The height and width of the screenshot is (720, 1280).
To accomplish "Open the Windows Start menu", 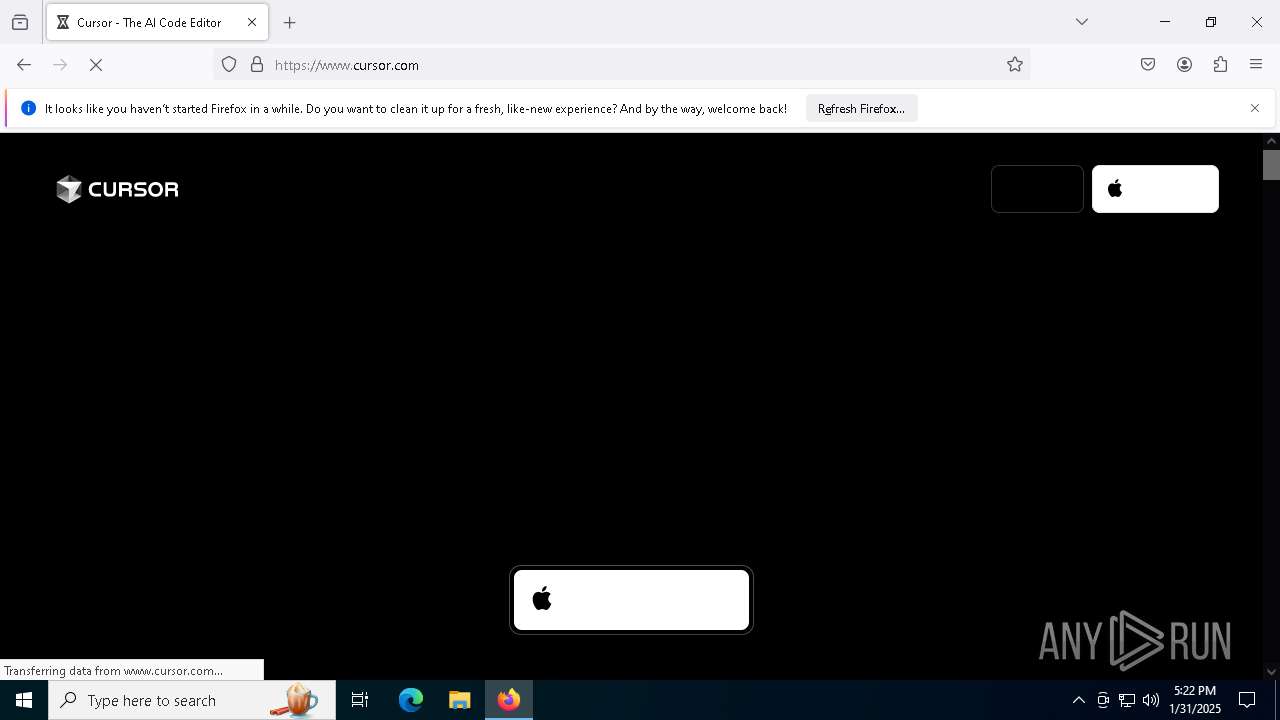I will [x=24, y=700].
